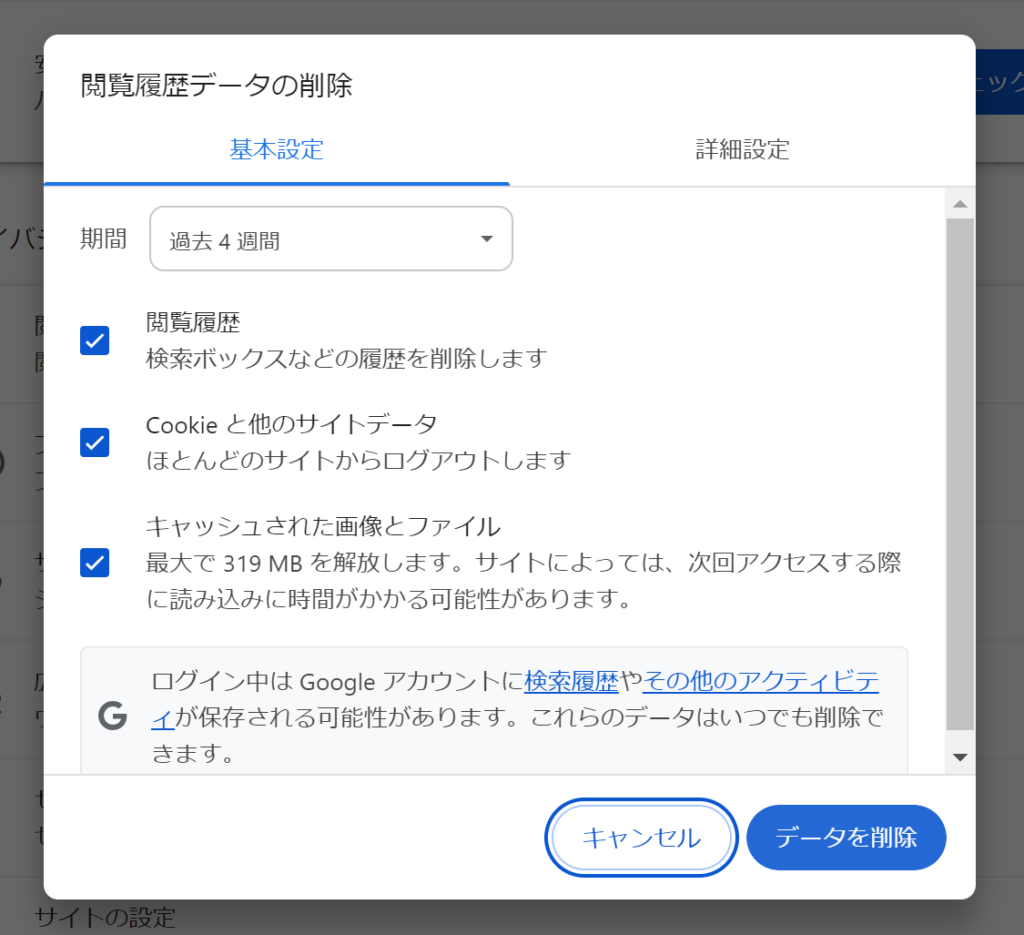This screenshot has height=935, width=1024.
Task: Click サイトの設定 behind the dialog
Action: tap(104, 917)
